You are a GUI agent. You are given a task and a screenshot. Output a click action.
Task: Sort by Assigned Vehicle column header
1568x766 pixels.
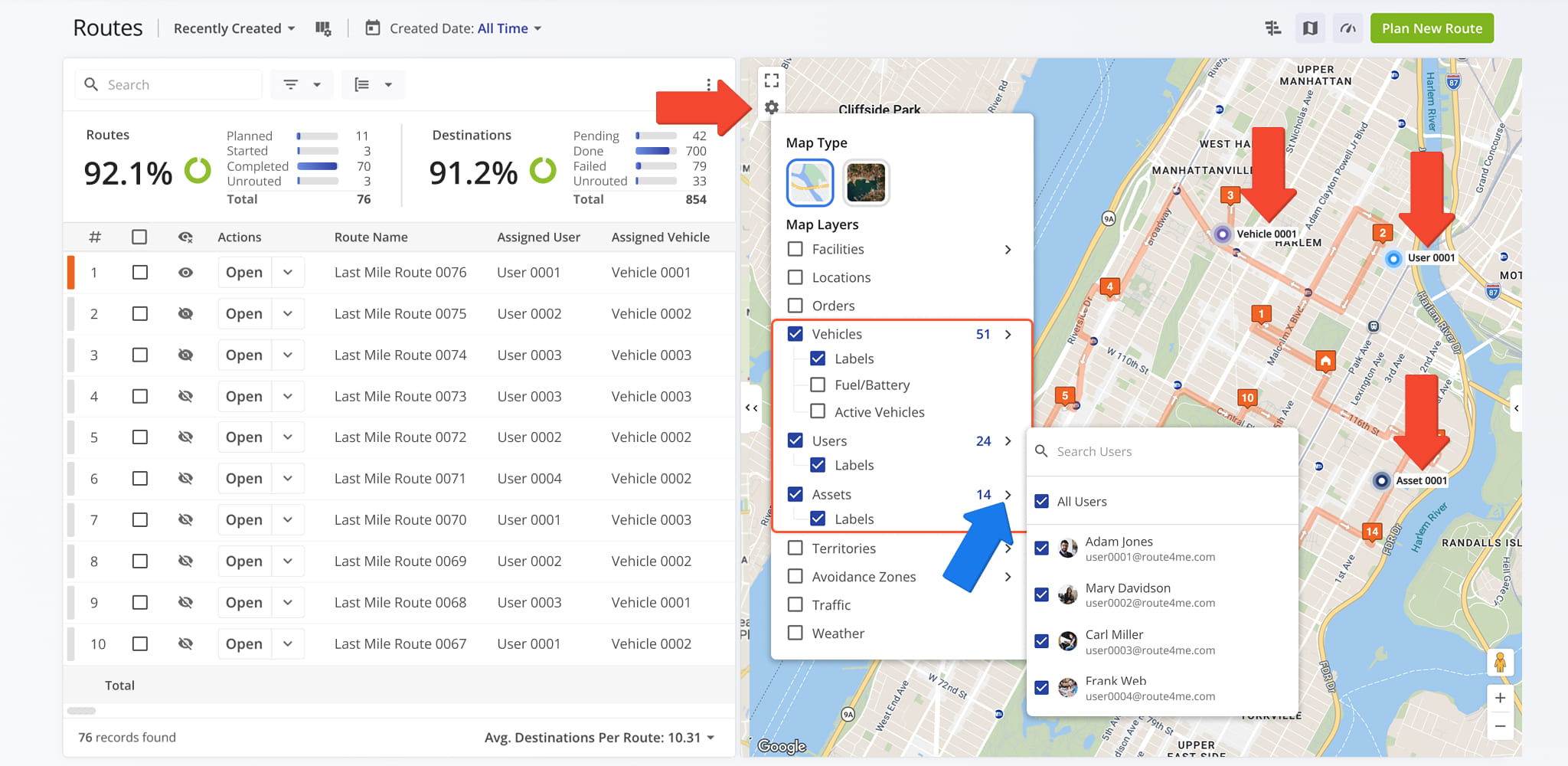660,237
